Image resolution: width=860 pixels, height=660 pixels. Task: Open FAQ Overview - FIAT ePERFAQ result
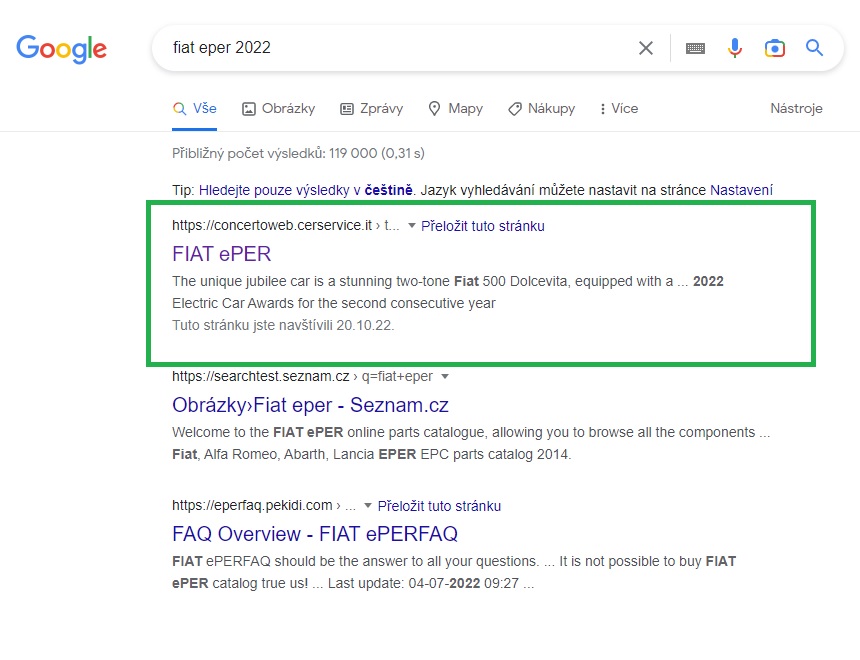(x=314, y=534)
